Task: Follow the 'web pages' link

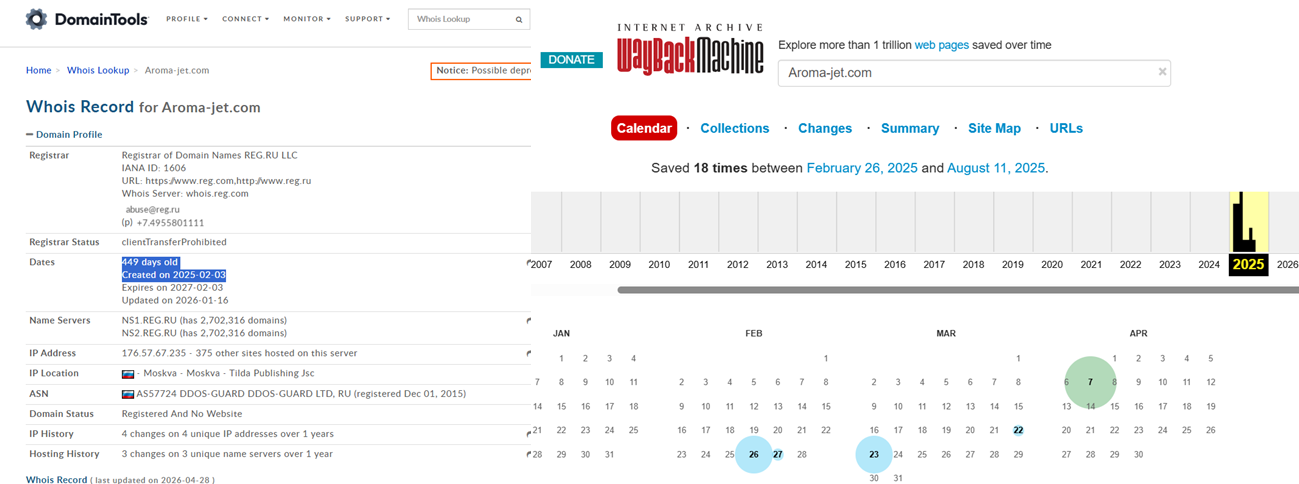Action: click(x=941, y=45)
